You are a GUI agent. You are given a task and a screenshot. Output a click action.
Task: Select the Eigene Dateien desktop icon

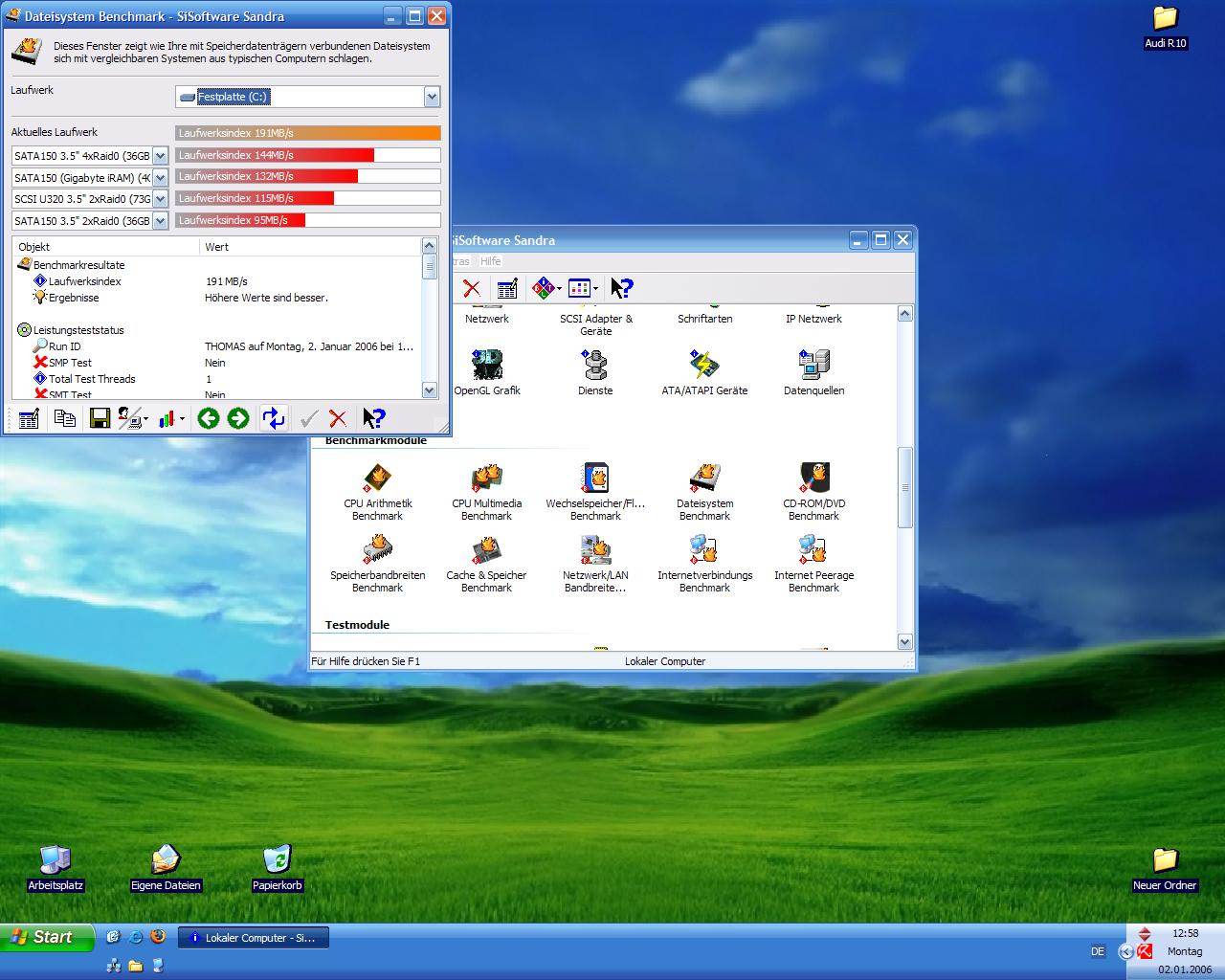(x=166, y=868)
